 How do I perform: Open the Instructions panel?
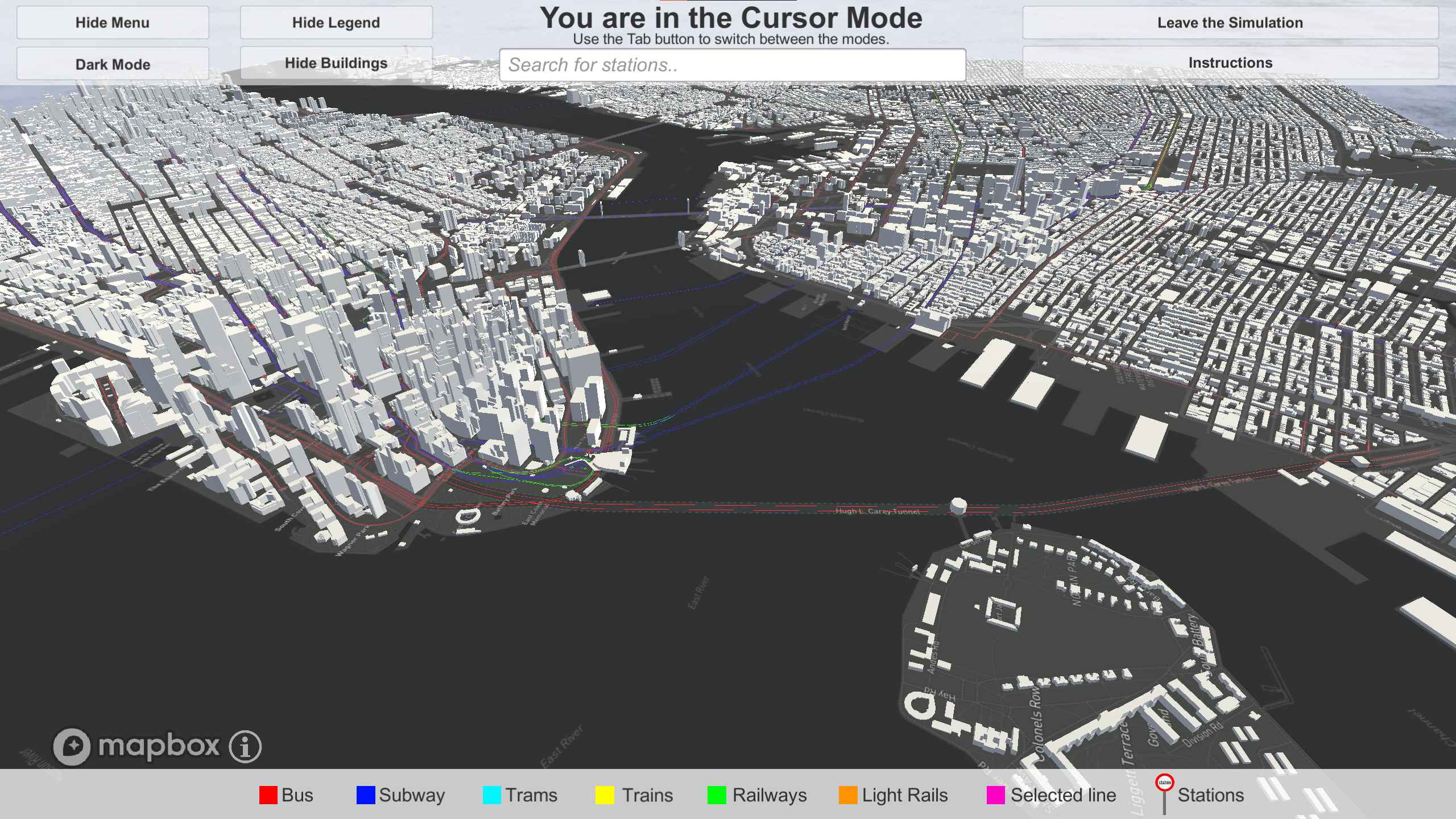coord(1230,63)
